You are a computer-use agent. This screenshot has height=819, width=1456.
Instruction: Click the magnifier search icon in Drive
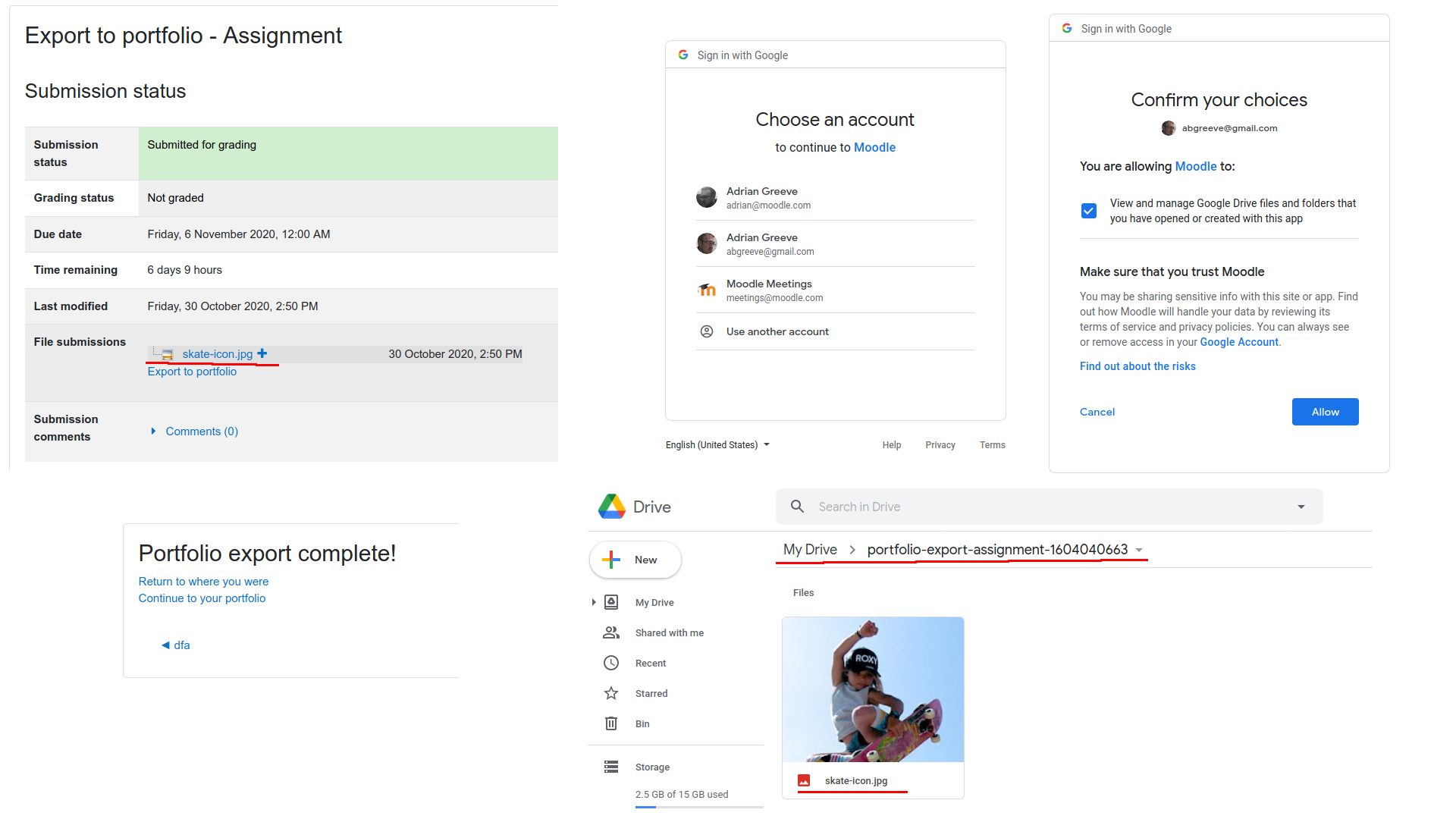[797, 506]
